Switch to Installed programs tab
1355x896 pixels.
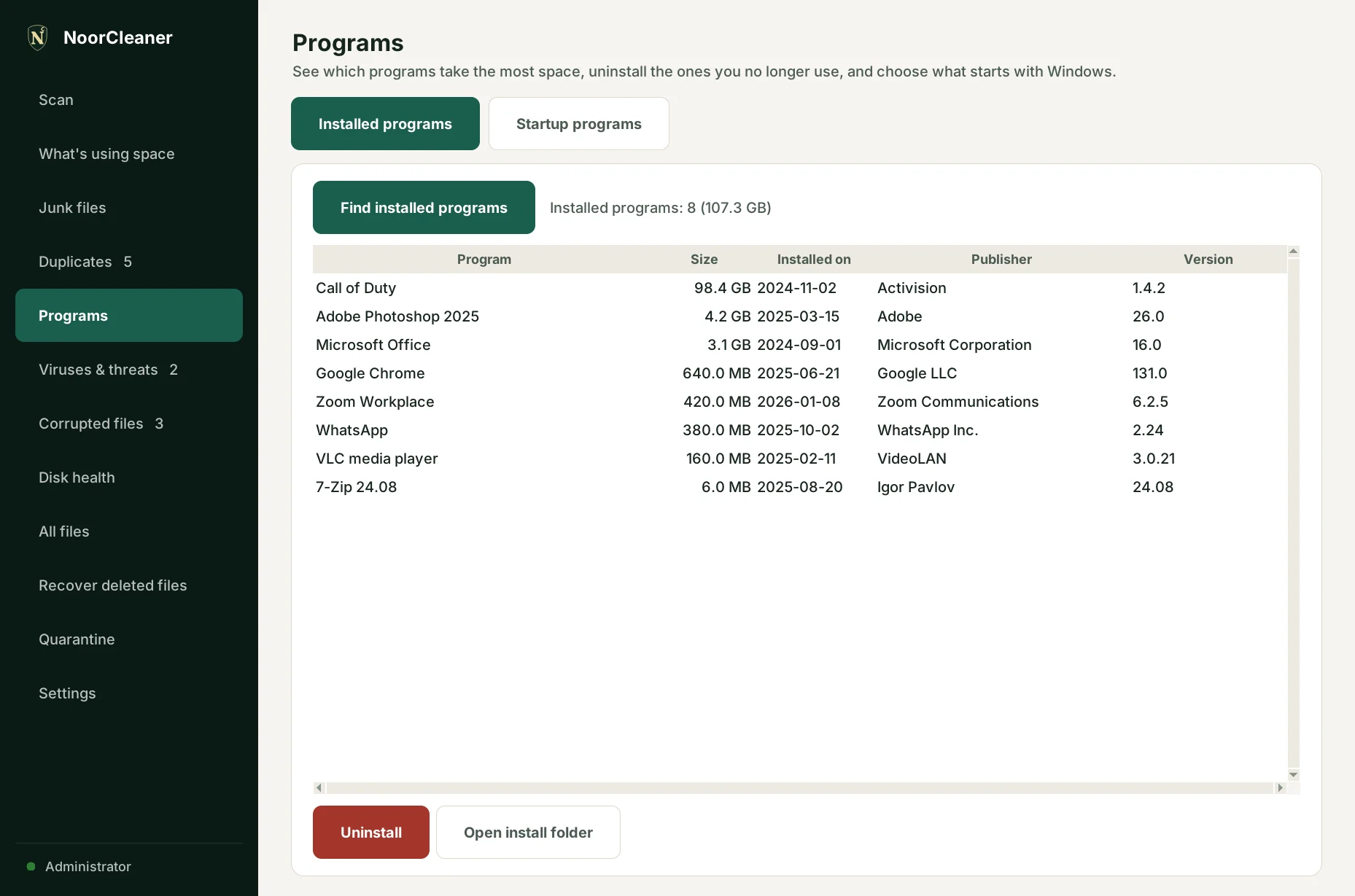coord(385,124)
